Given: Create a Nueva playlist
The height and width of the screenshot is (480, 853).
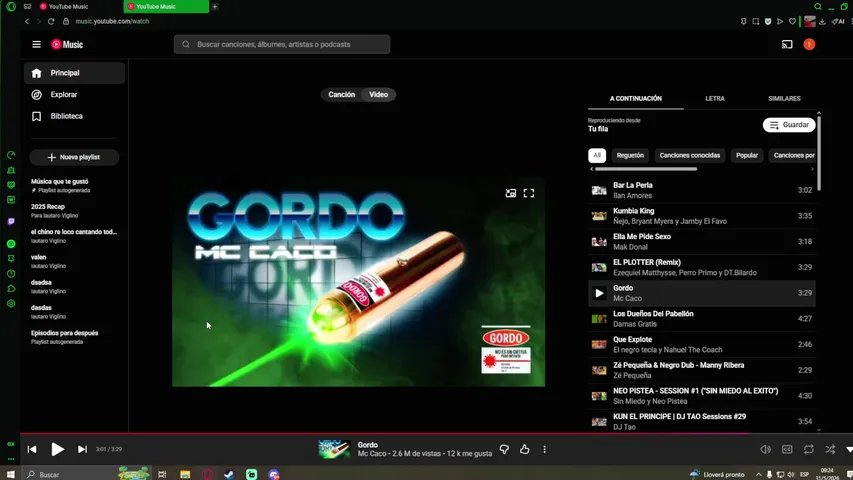Looking at the screenshot, I should 74,157.
